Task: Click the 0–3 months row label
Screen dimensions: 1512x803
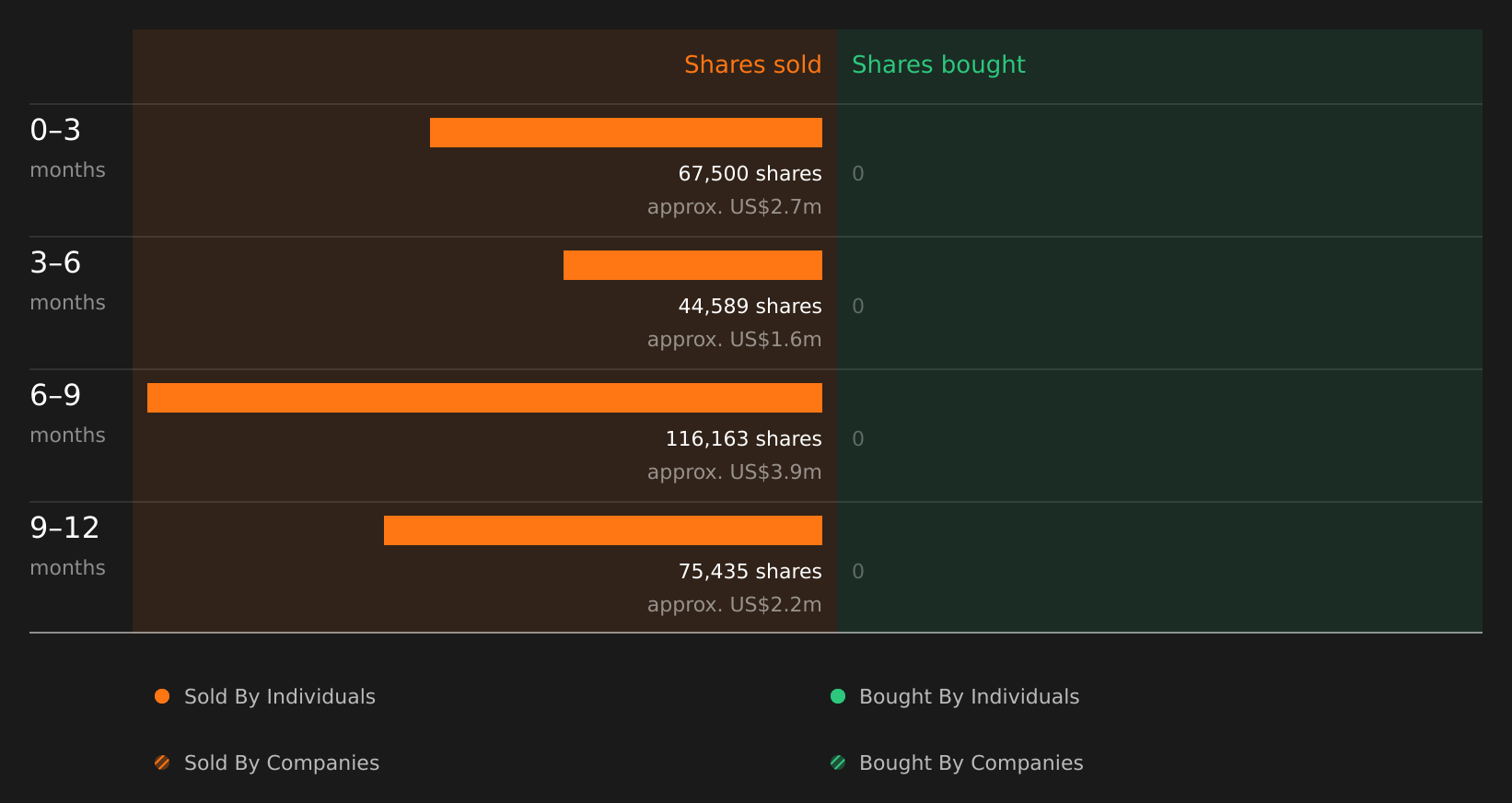Action: point(67,148)
